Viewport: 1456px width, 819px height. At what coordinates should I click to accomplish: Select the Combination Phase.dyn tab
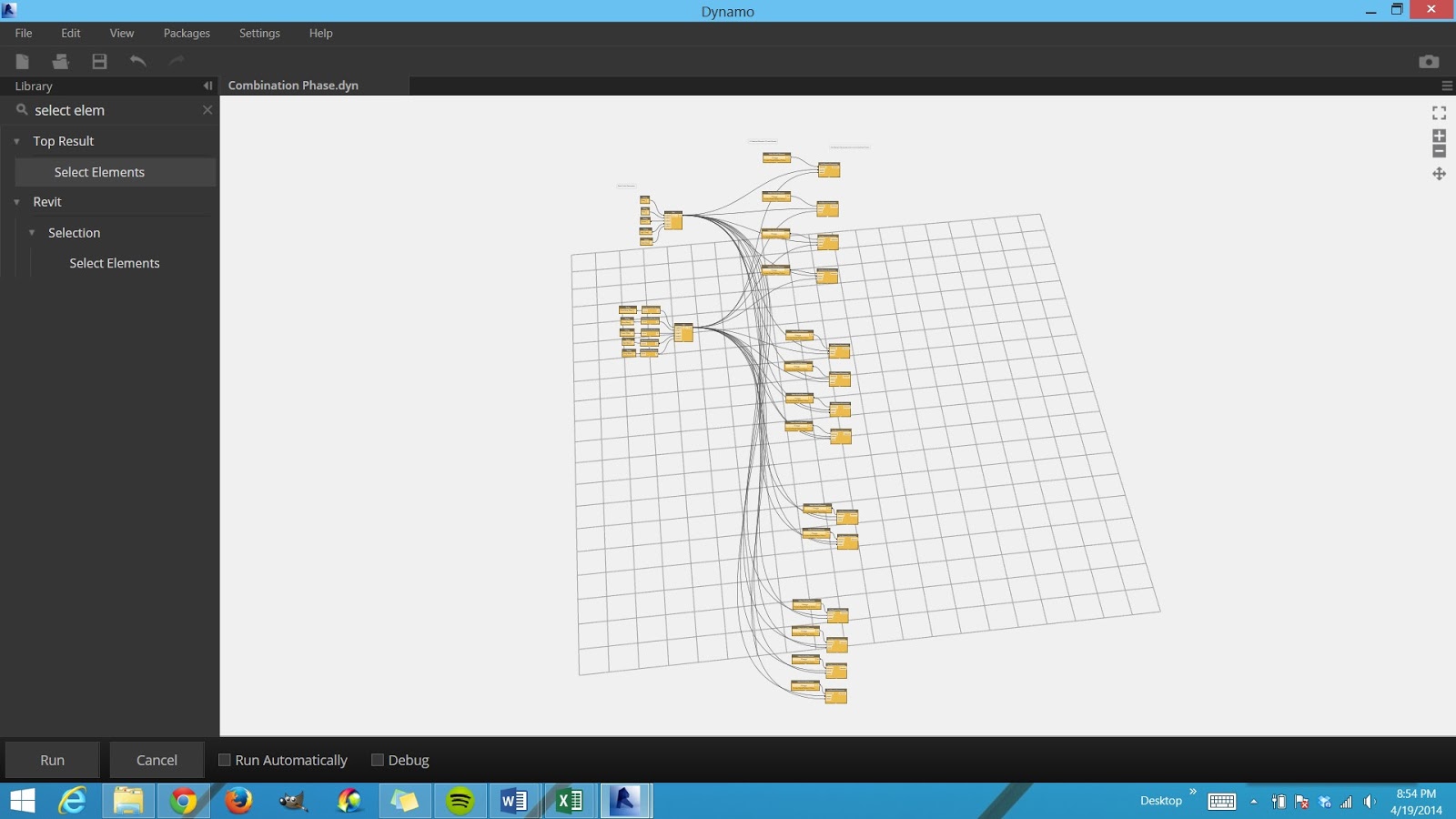[x=292, y=85]
